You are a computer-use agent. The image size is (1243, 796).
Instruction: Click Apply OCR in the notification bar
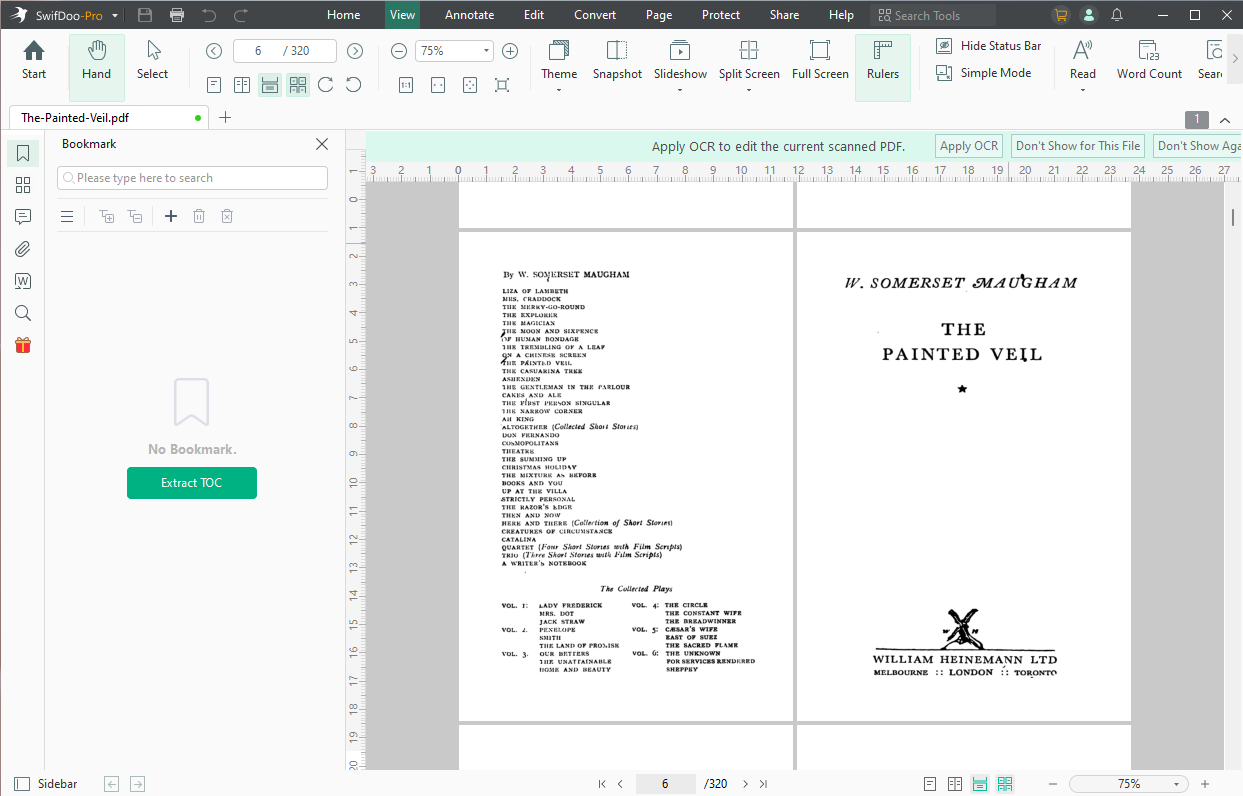click(969, 146)
